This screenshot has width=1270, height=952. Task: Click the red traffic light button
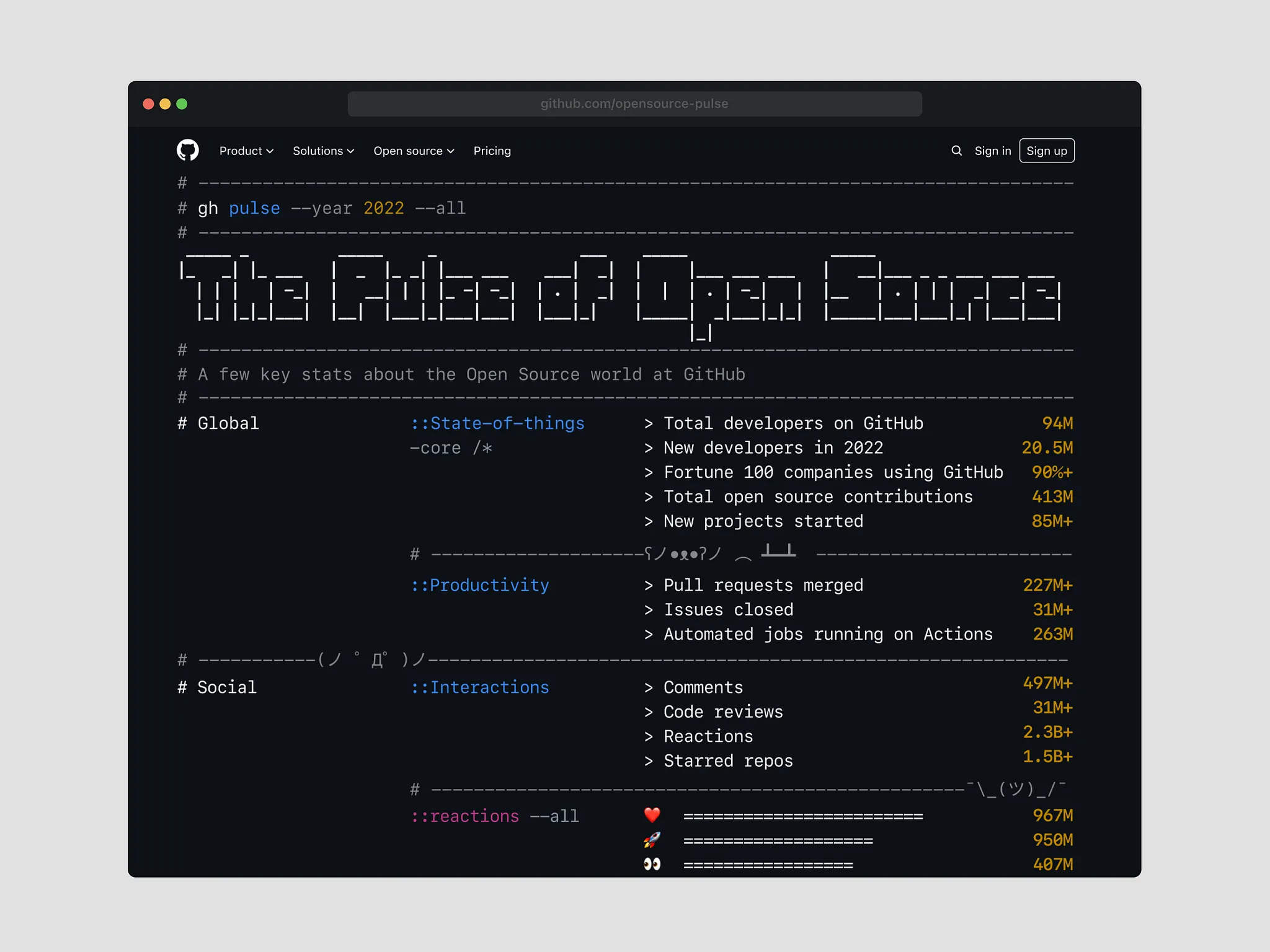148,104
